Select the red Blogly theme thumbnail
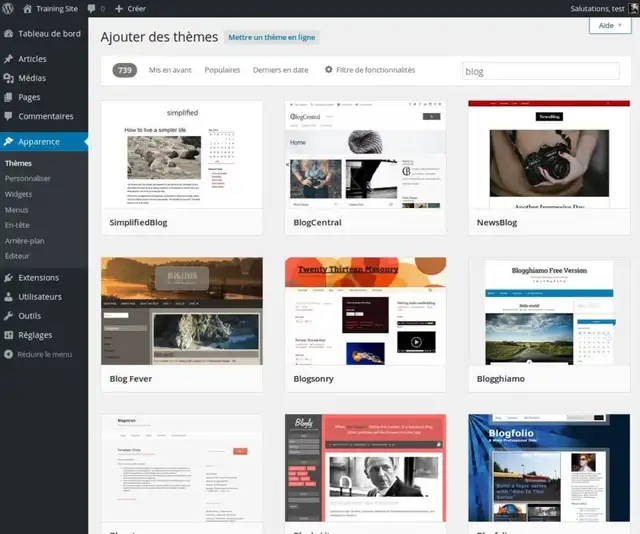The height and width of the screenshot is (534, 640). point(365,468)
